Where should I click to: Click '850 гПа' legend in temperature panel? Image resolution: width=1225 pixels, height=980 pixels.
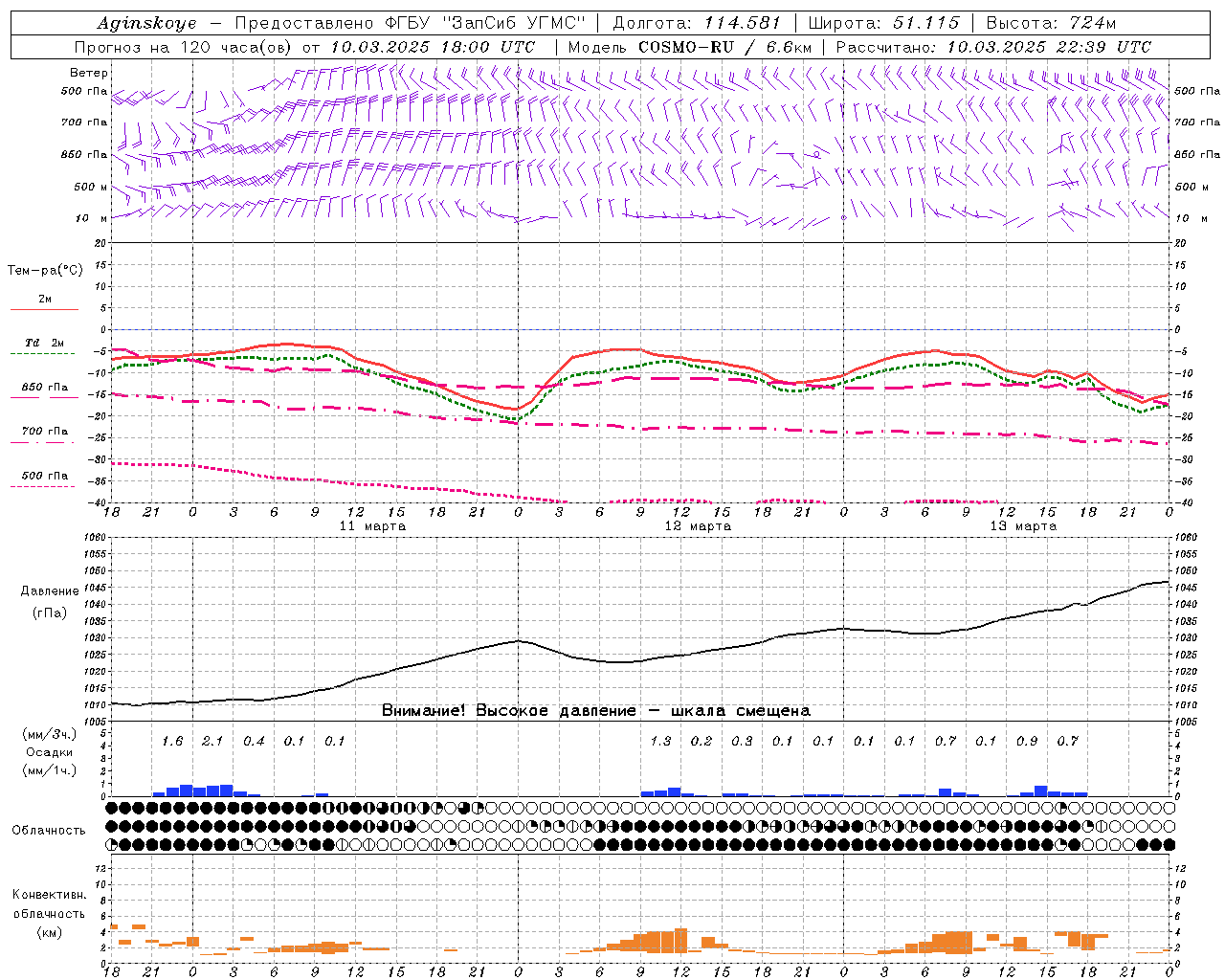coord(45,388)
